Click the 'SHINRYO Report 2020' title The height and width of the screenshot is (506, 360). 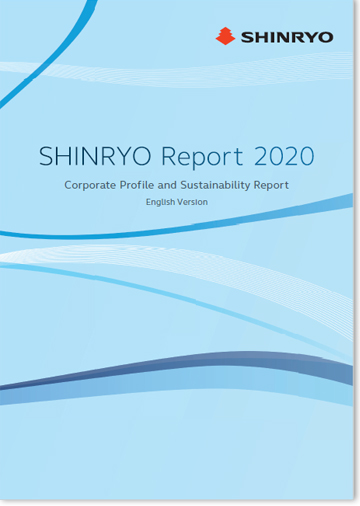point(177,156)
